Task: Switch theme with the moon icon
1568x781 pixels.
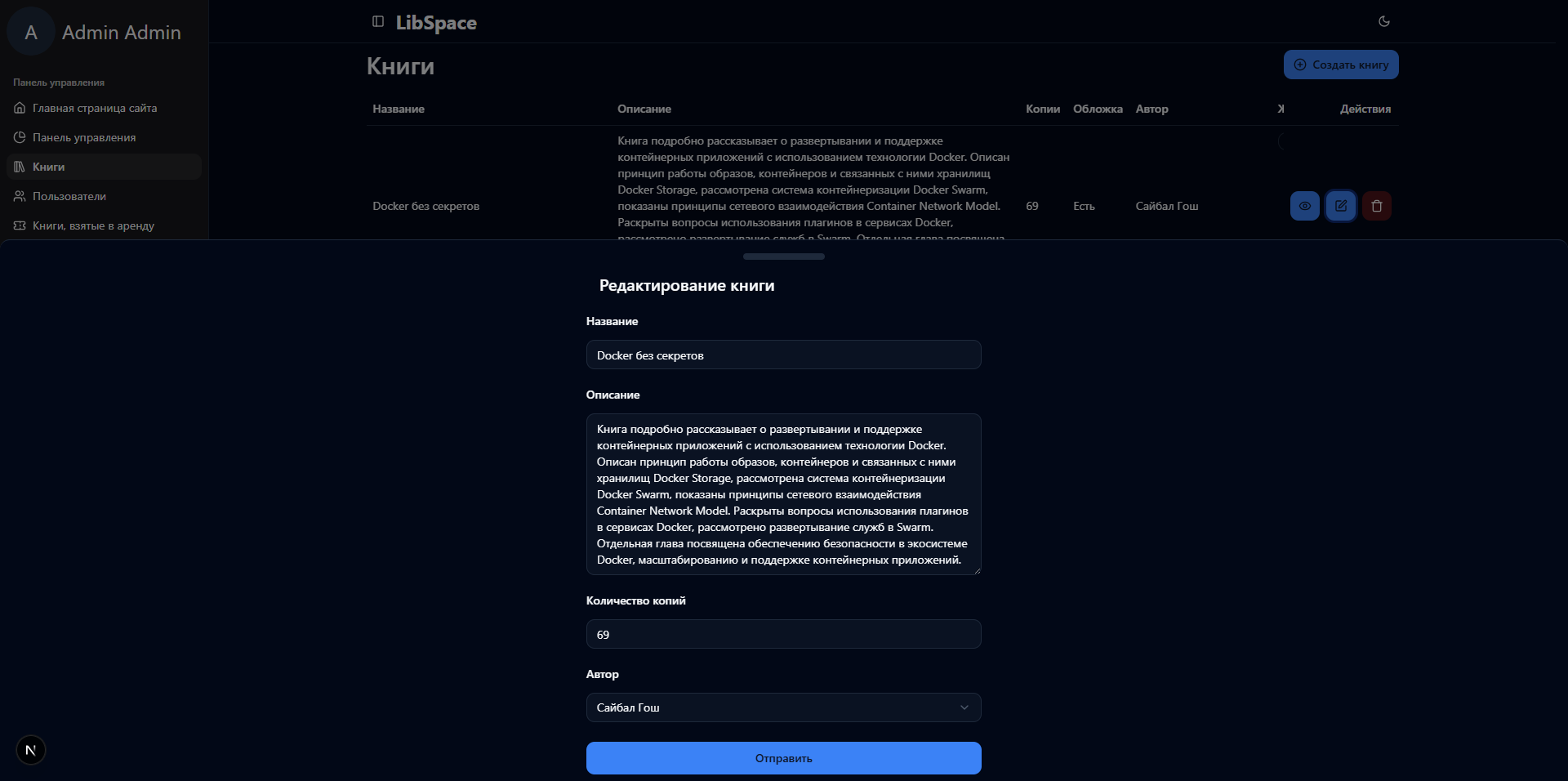Action: click(x=1384, y=22)
